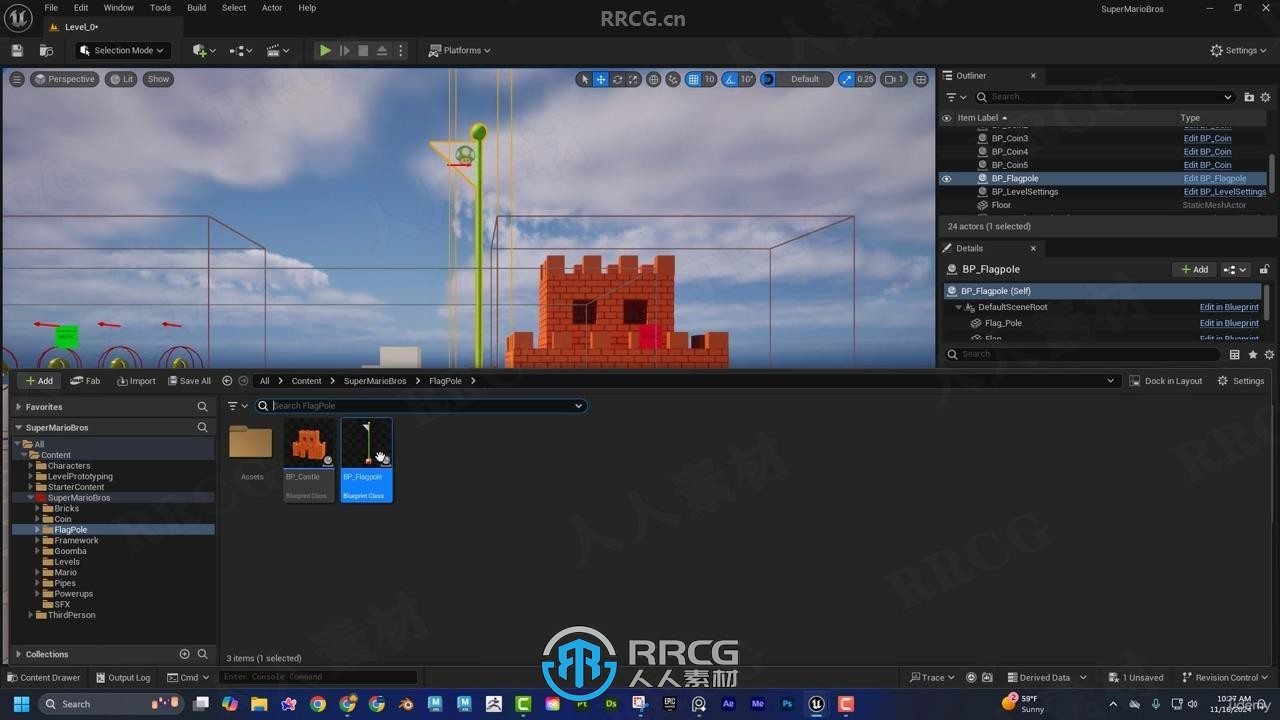The height and width of the screenshot is (720, 1280).
Task: Select the Floor actor in the Outliner
Action: tap(1001, 205)
